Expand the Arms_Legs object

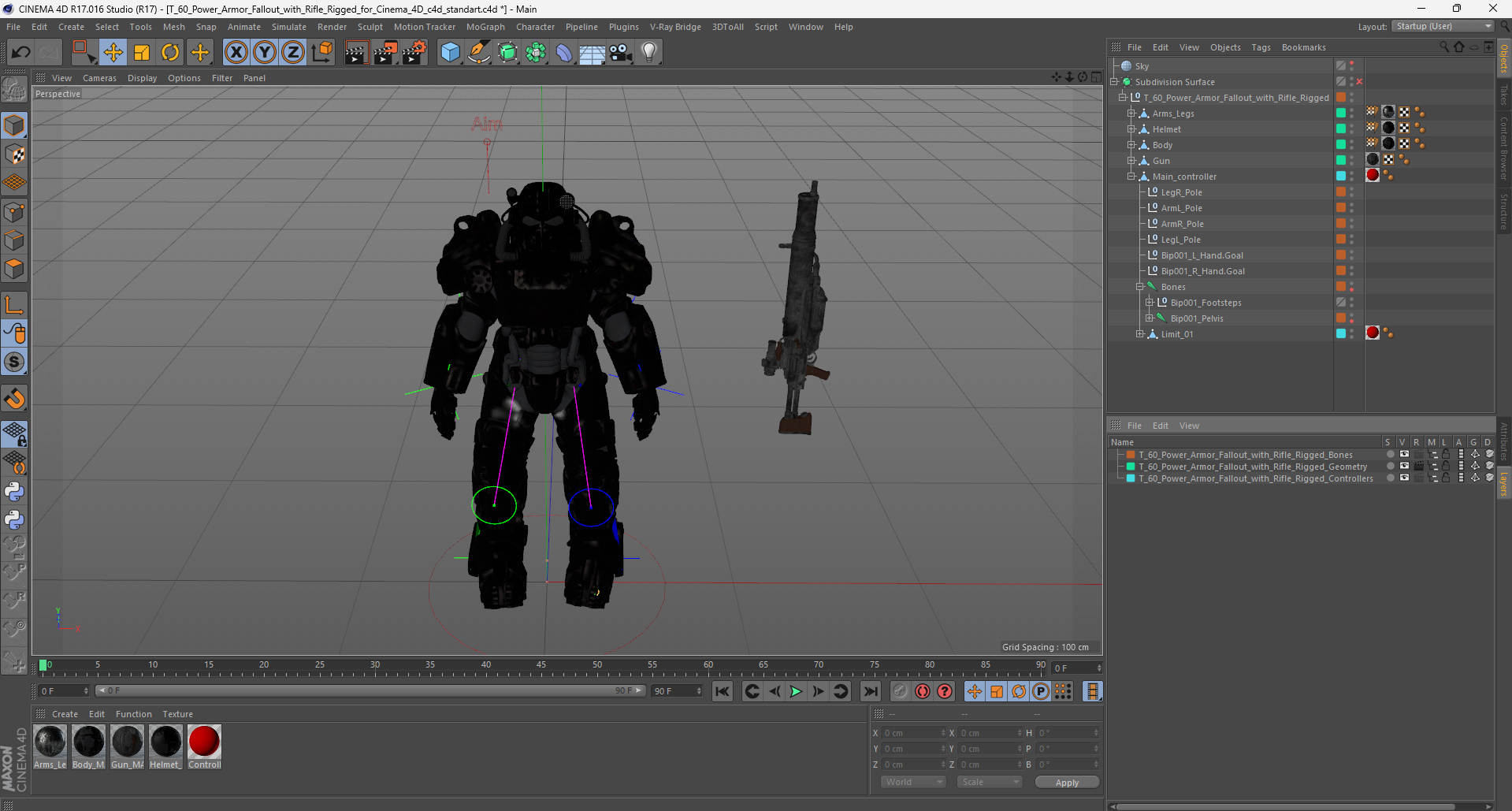tap(1131, 113)
